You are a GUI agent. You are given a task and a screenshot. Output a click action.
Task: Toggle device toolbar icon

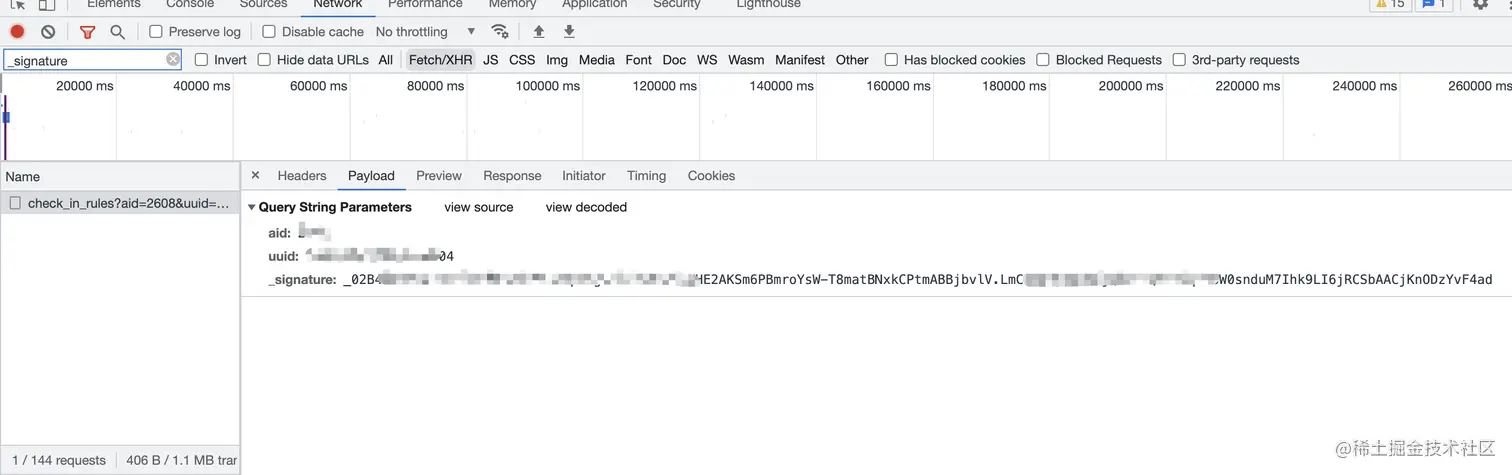pyautogui.click(x=46, y=4)
